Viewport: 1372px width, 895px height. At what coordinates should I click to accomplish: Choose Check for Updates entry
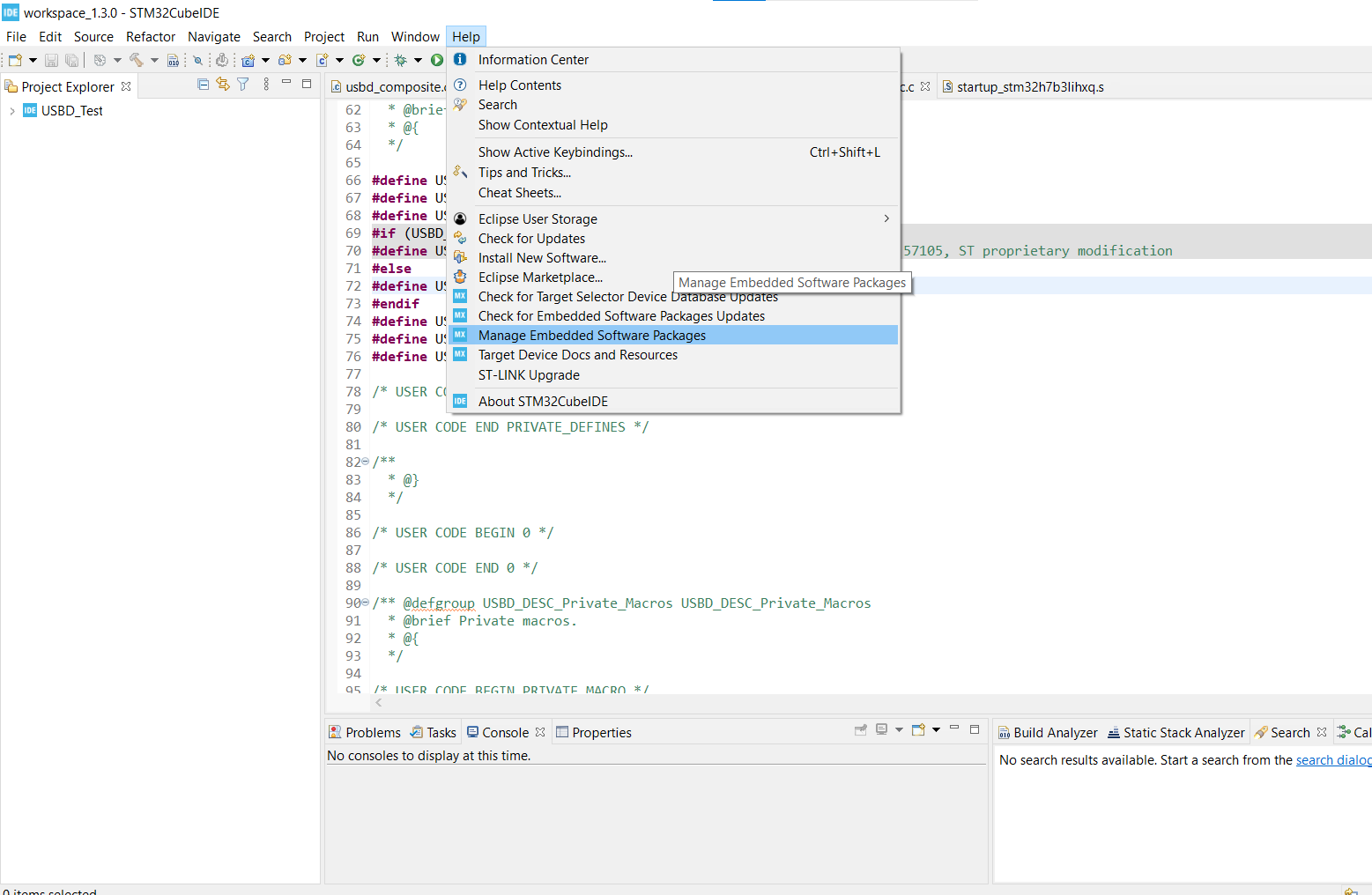tap(674, 239)
